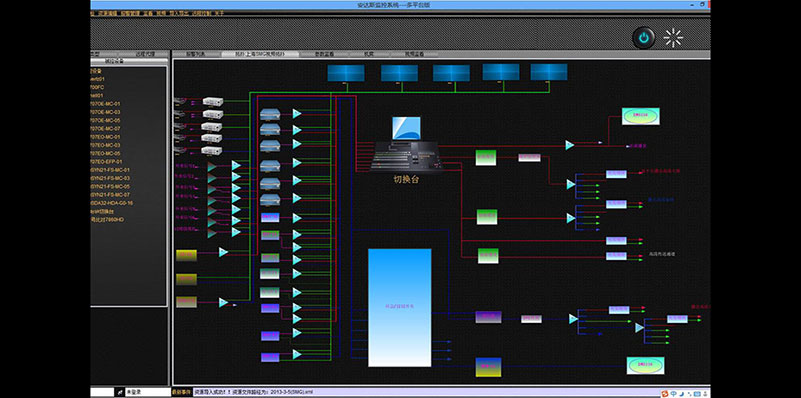Image resolution: width=801 pixels, height=398 pixels.
Task: Click the 未登录 login status field
Action: tap(148, 392)
